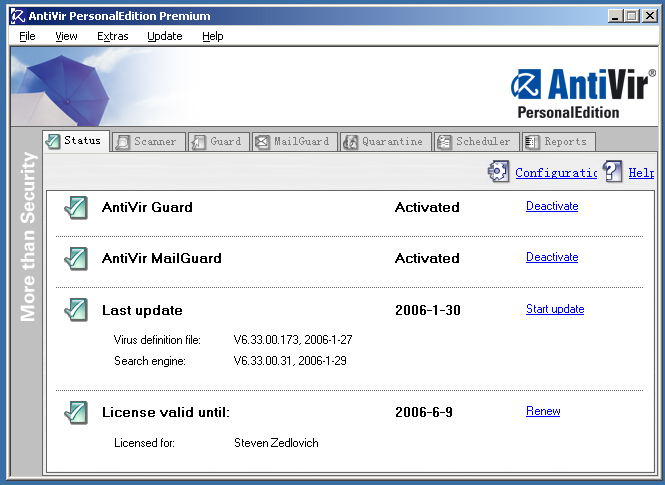Click the MailGuard envelope icon
The height and width of the screenshot is (485, 665).
click(262, 142)
